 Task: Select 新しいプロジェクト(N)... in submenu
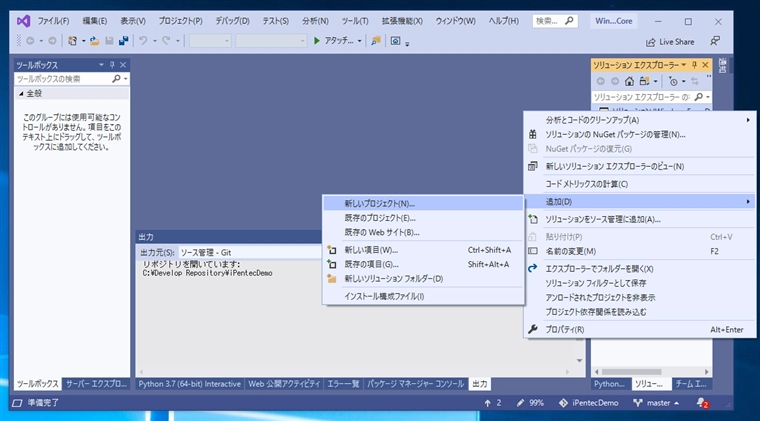[423, 203]
